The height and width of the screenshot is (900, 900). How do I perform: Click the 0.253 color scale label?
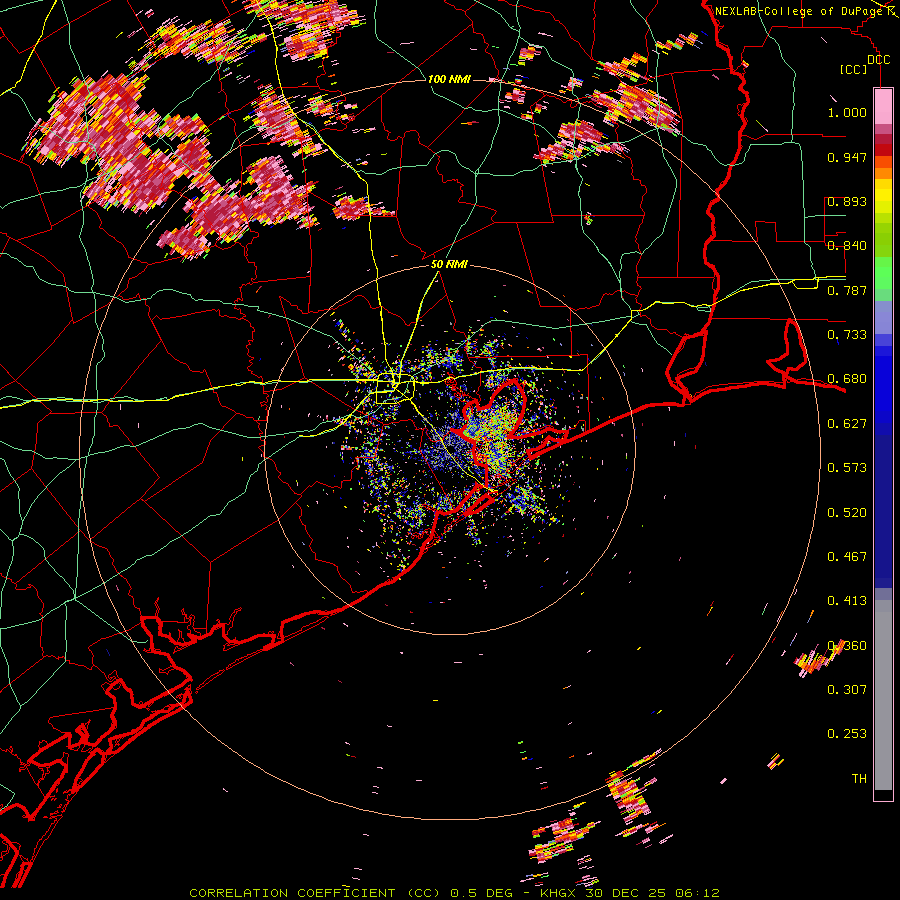coord(847,734)
